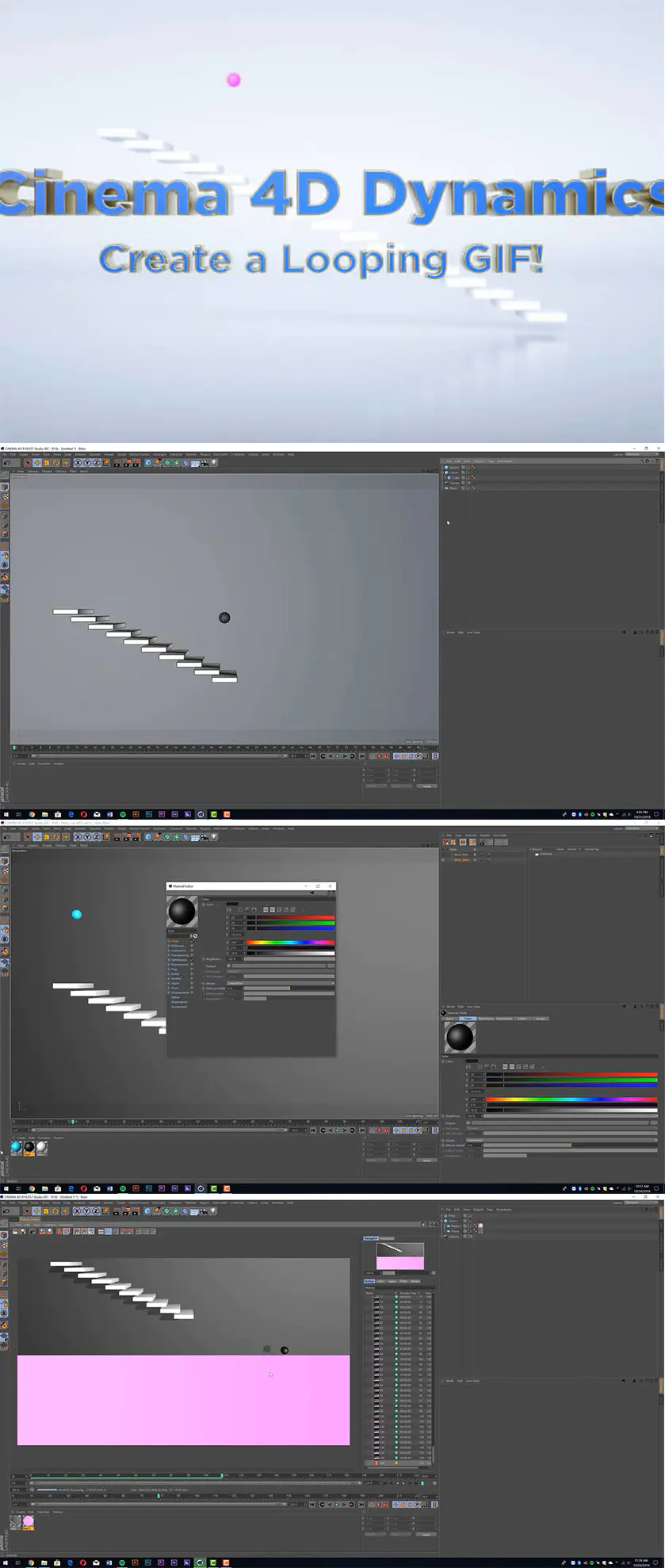Click the Play Forwards button in the dark-sphere scene timeline
Image resolution: width=665 pixels, height=1568 pixels.
337,756
